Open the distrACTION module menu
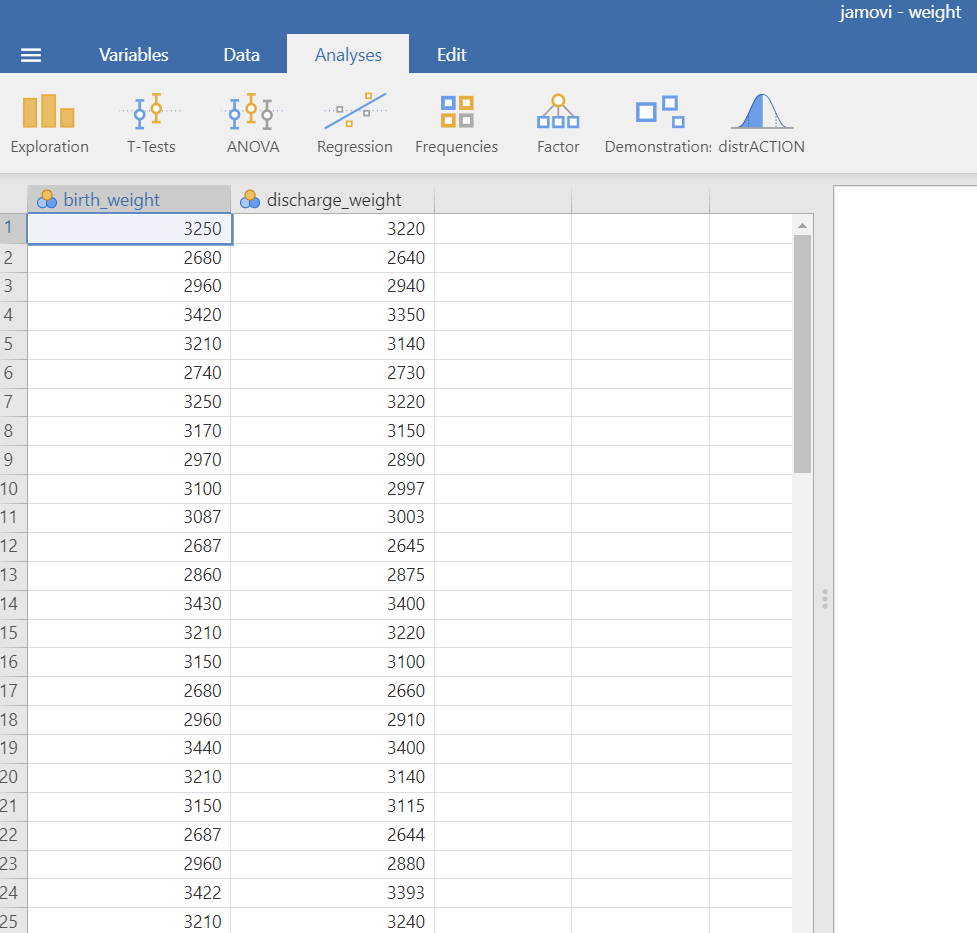977x933 pixels. pyautogui.click(x=761, y=123)
